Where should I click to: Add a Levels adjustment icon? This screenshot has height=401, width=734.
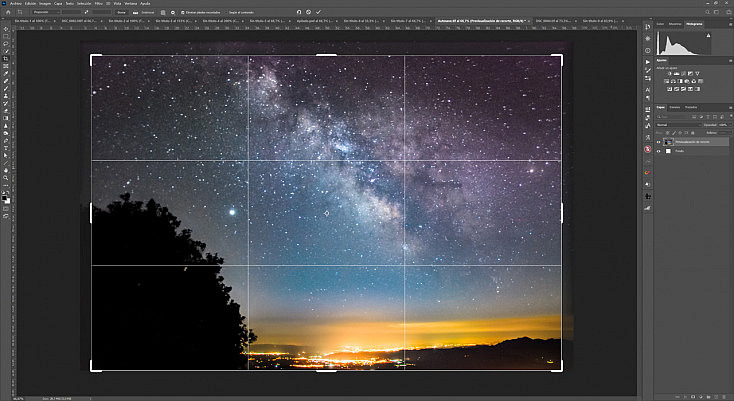pyautogui.click(x=676, y=73)
